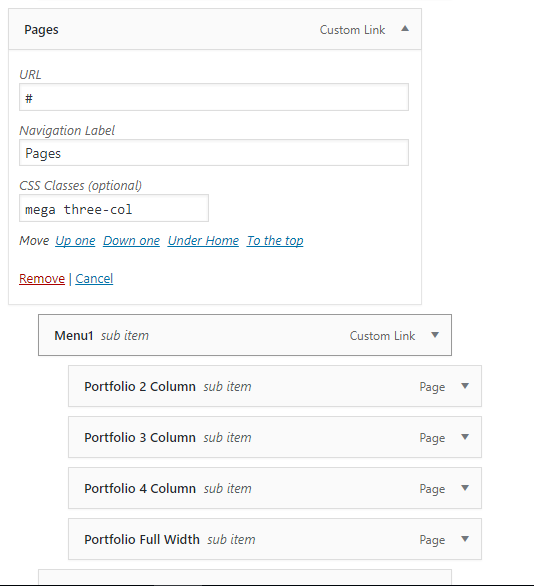Collapse the Pages menu item arrow
This screenshot has width=534, height=586.
[x=405, y=29]
